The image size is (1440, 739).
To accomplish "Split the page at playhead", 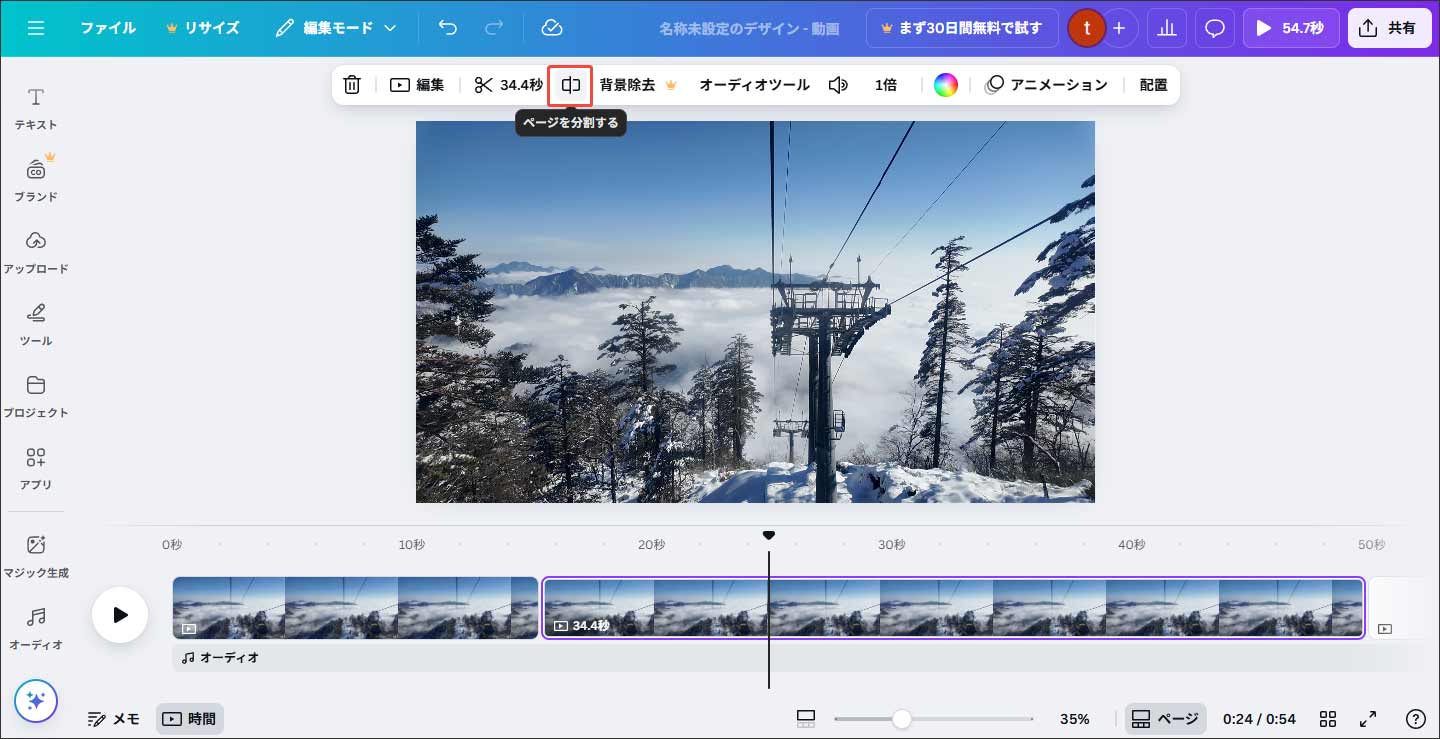I will point(571,85).
